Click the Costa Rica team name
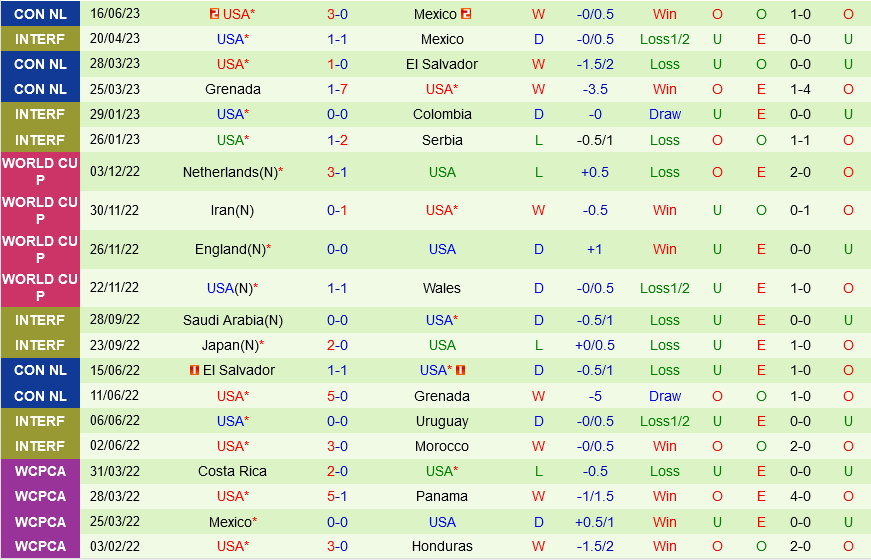The height and width of the screenshot is (560, 871). tap(232, 471)
